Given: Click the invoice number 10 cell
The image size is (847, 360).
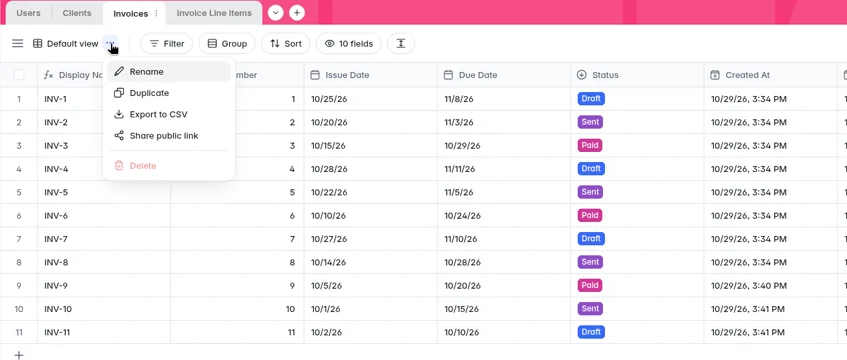Looking at the screenshot, I should (x=237, y=309).
